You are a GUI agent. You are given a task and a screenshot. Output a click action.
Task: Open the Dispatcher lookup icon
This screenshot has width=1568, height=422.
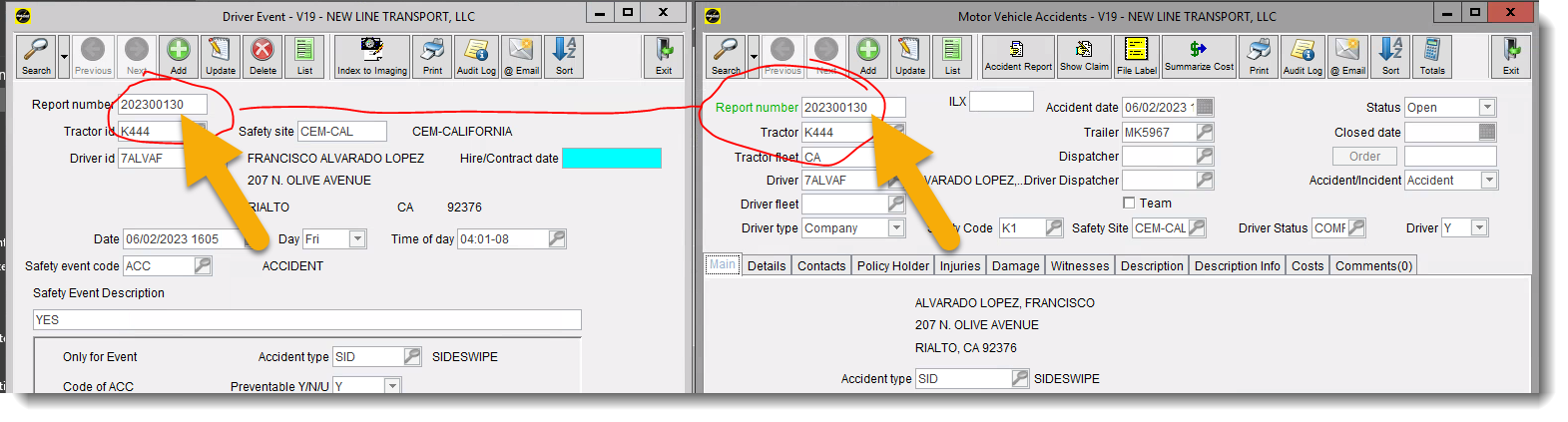click(1205, 156)
